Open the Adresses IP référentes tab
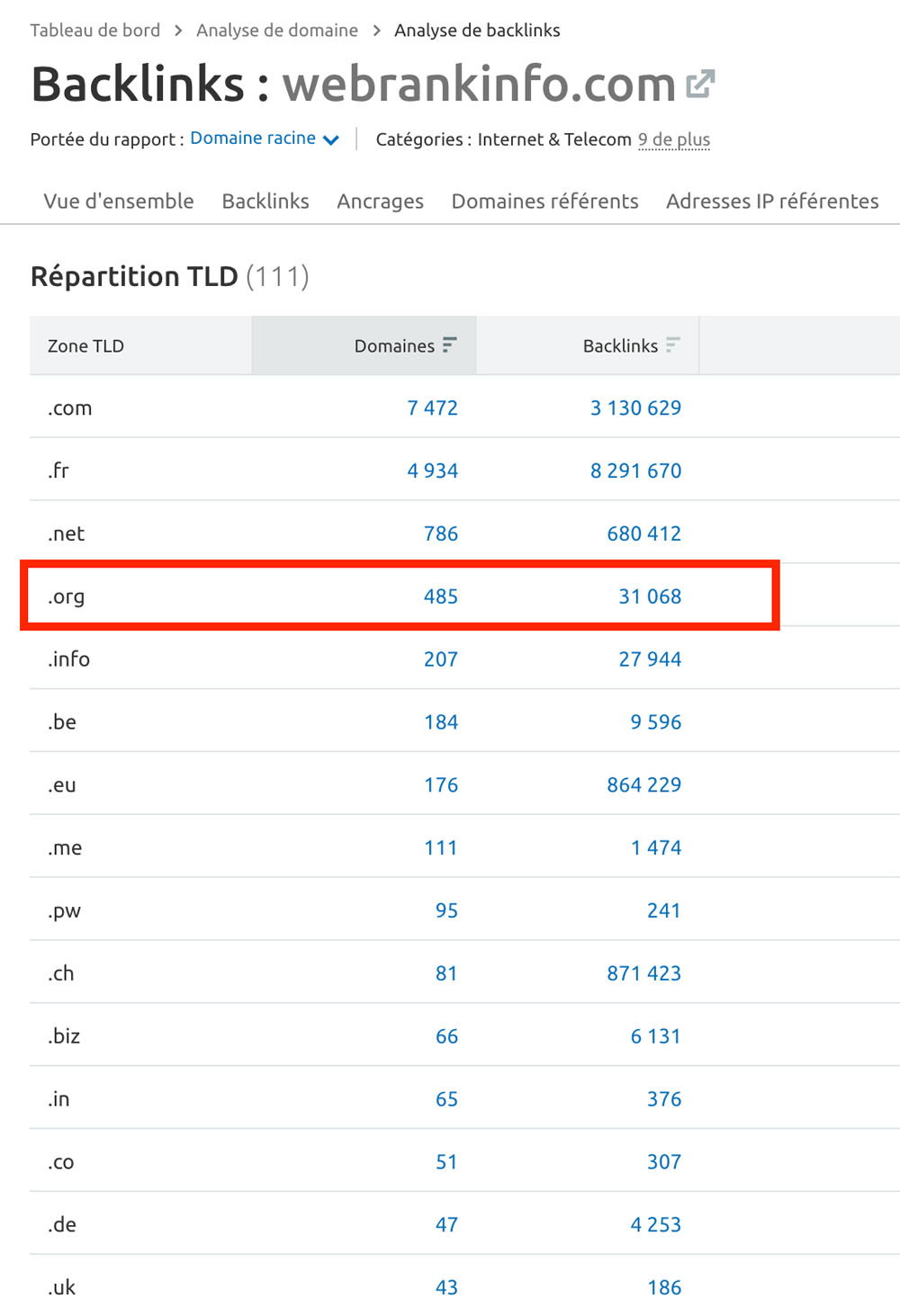 click(772, 201)
